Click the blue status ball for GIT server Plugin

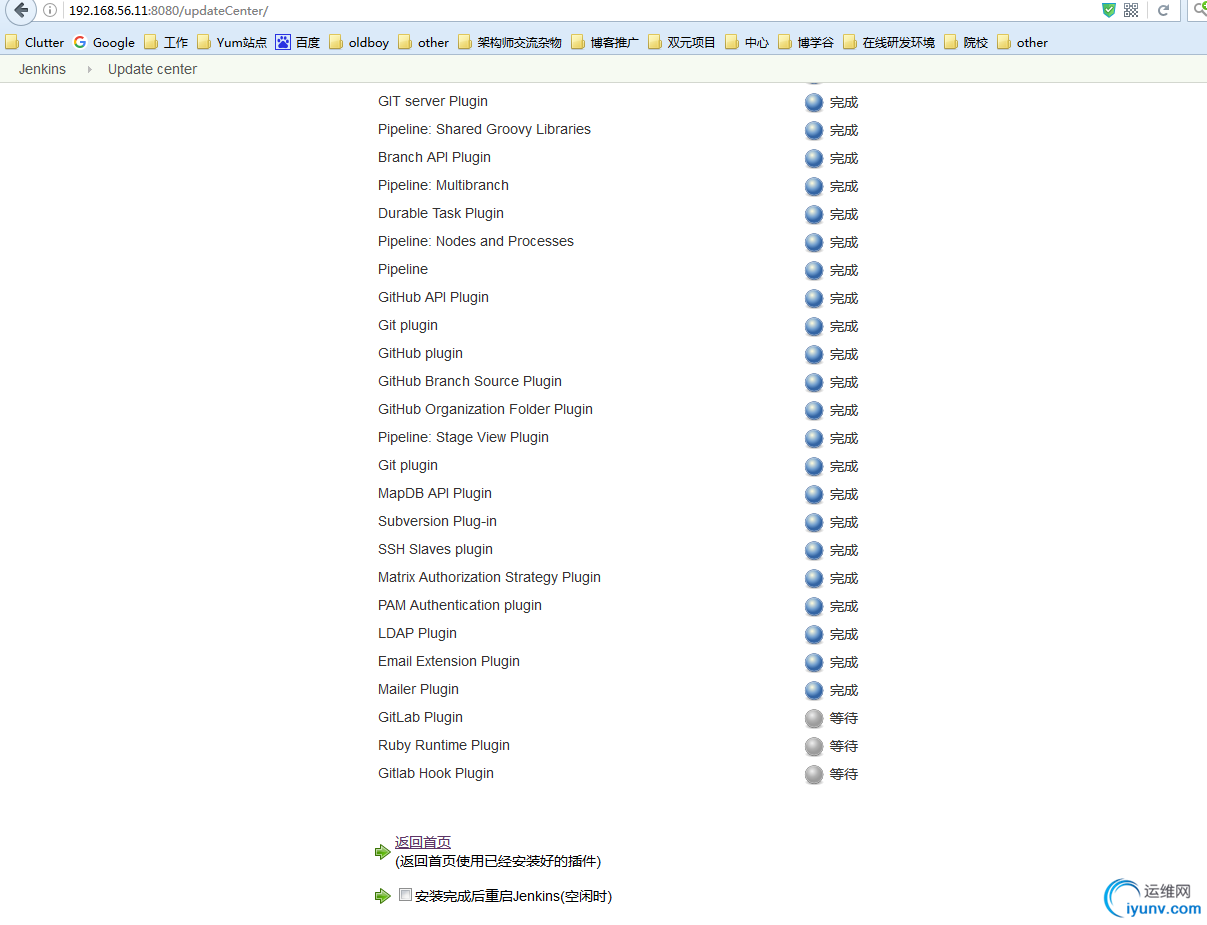tap(814, 102)
